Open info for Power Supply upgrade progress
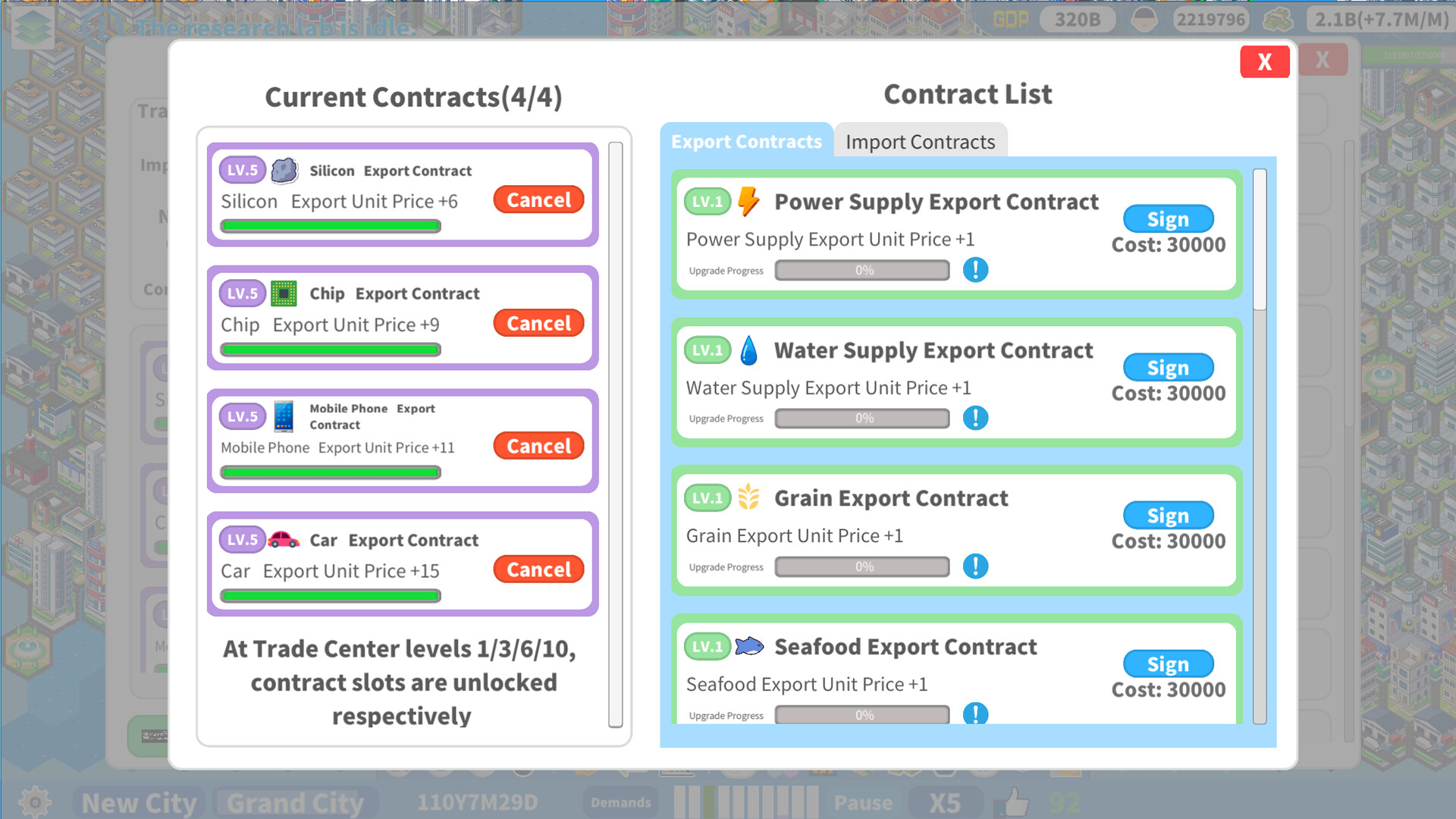This screenshot has height=819, width=1456. point(975,270)
